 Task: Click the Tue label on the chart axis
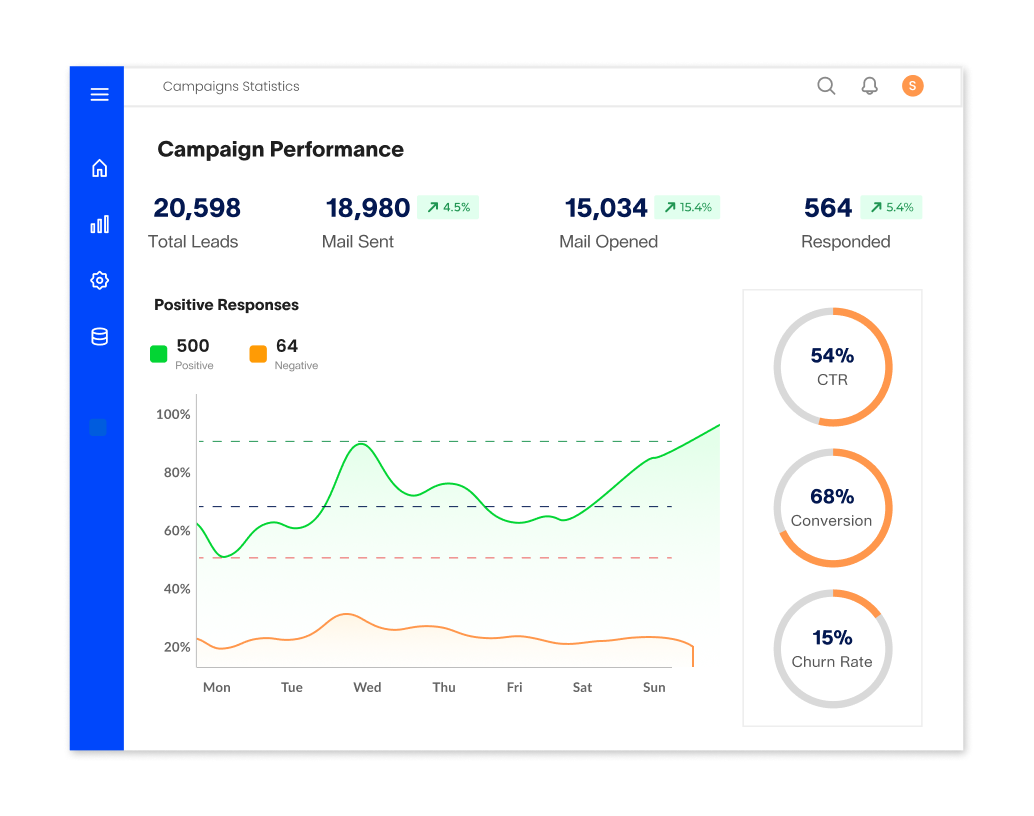pyautogui.click(x=291, y=687)
